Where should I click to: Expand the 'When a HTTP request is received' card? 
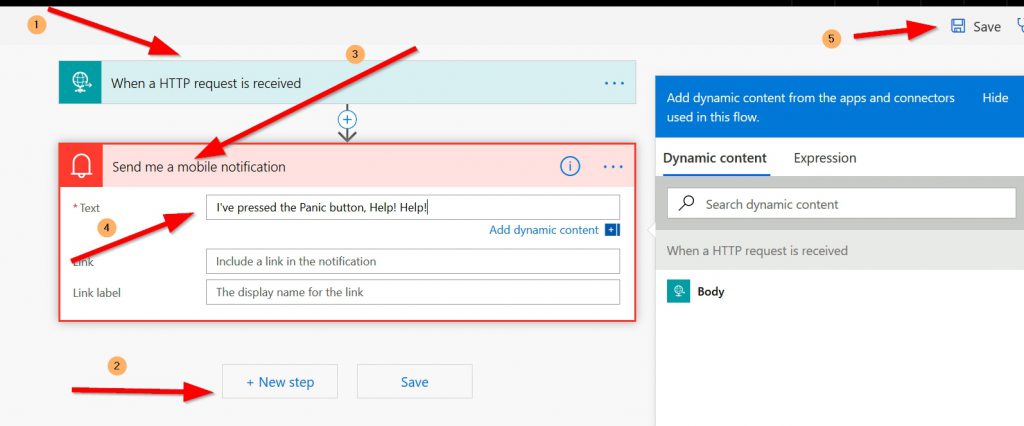pyautogui.click(x=330, y=83)
